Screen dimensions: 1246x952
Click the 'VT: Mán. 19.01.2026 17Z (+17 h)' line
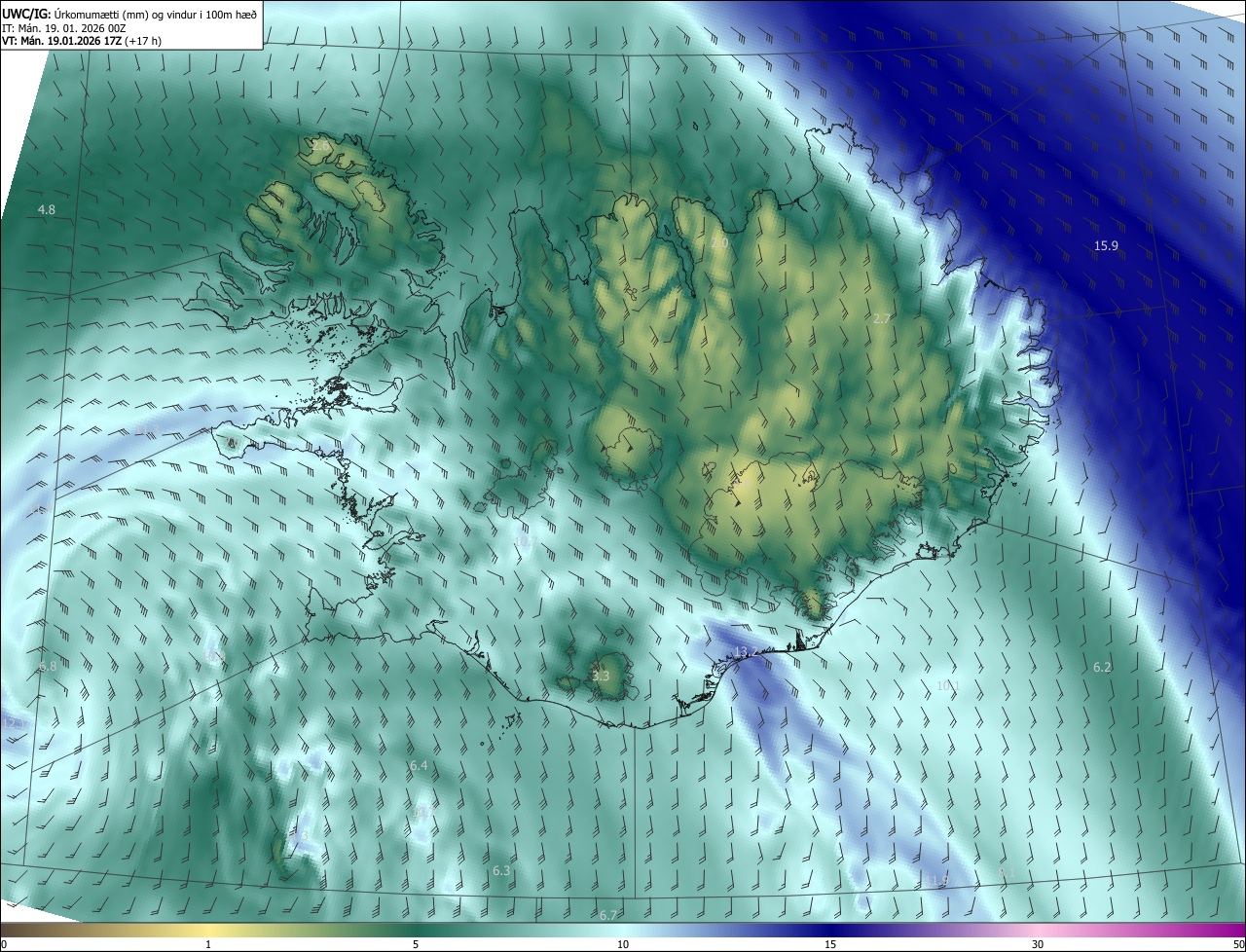[82, 42]
